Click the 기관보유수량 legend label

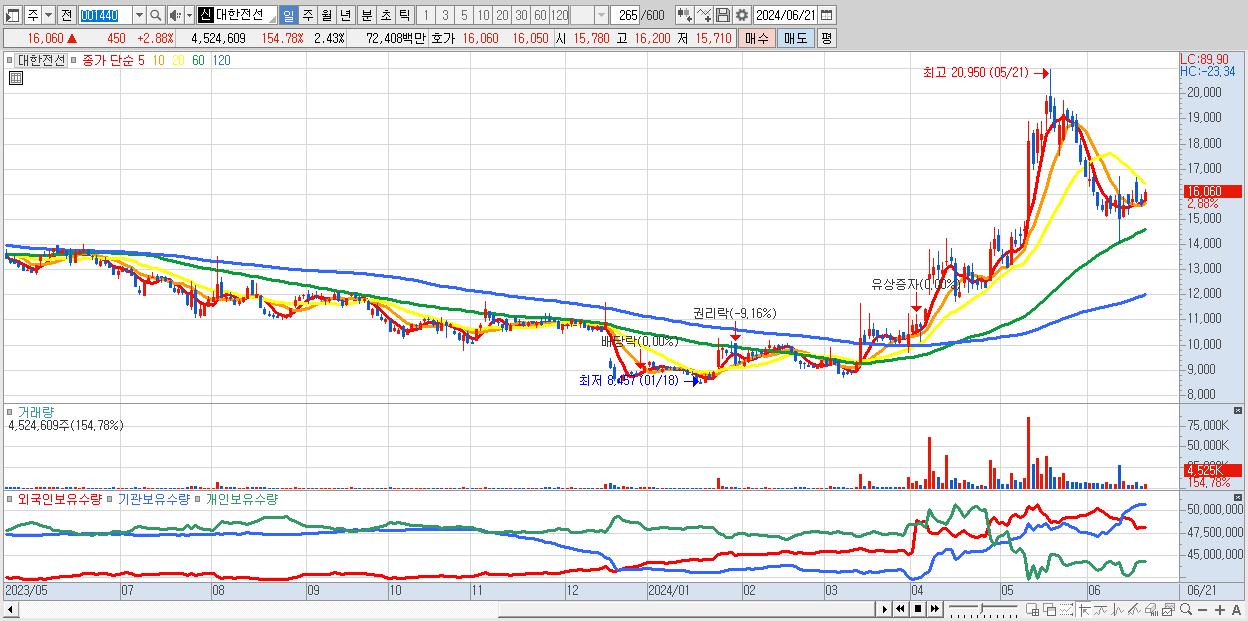tap(154, 498)
